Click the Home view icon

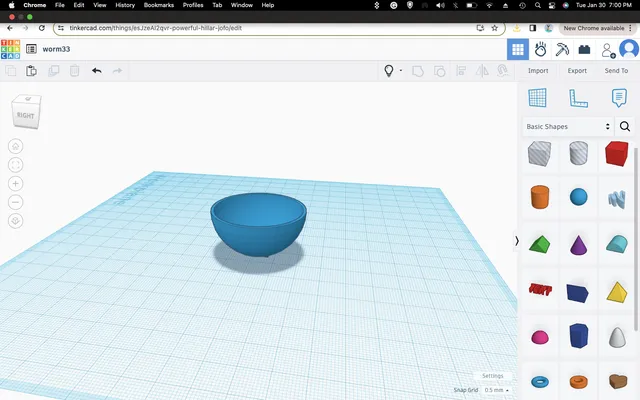pos(16,146)
